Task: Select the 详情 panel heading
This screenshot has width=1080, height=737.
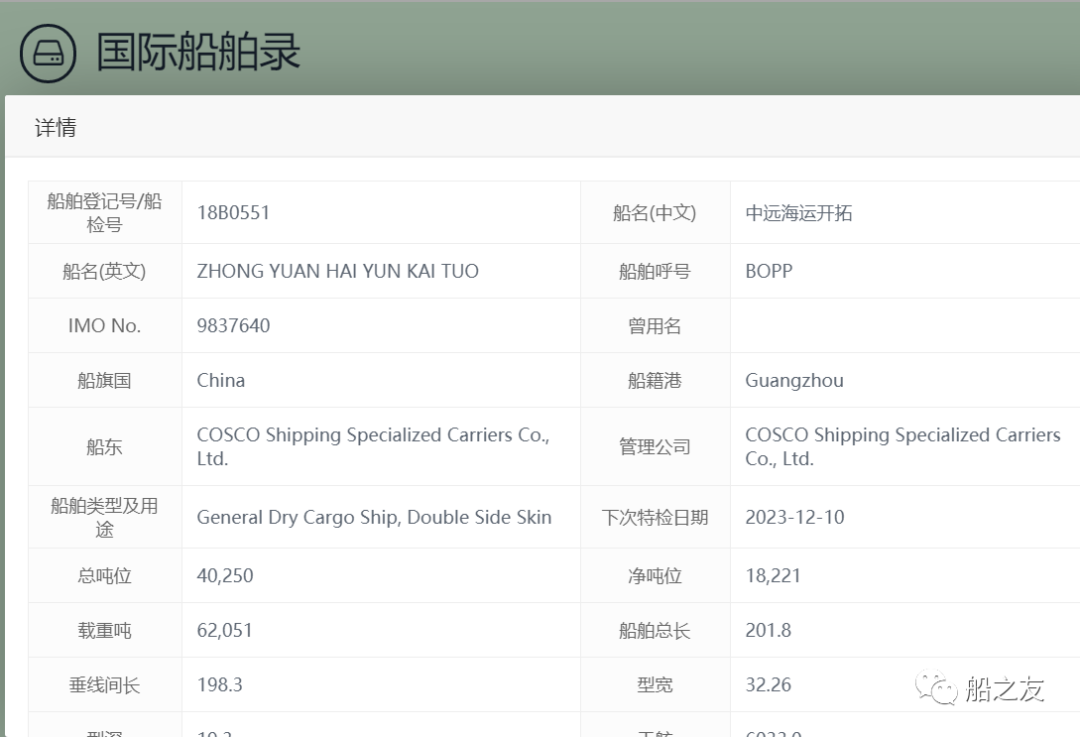Action: (56, 127)
